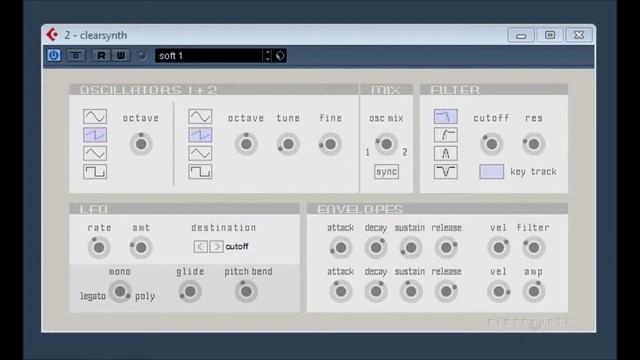Select the low-pass filter type

click(x=446, y=116)
